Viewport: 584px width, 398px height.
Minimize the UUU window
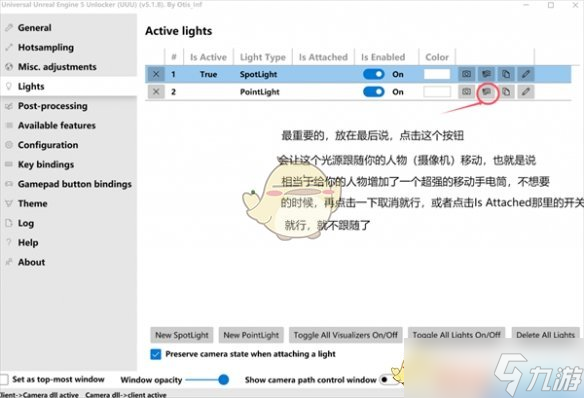pos(526,5)
